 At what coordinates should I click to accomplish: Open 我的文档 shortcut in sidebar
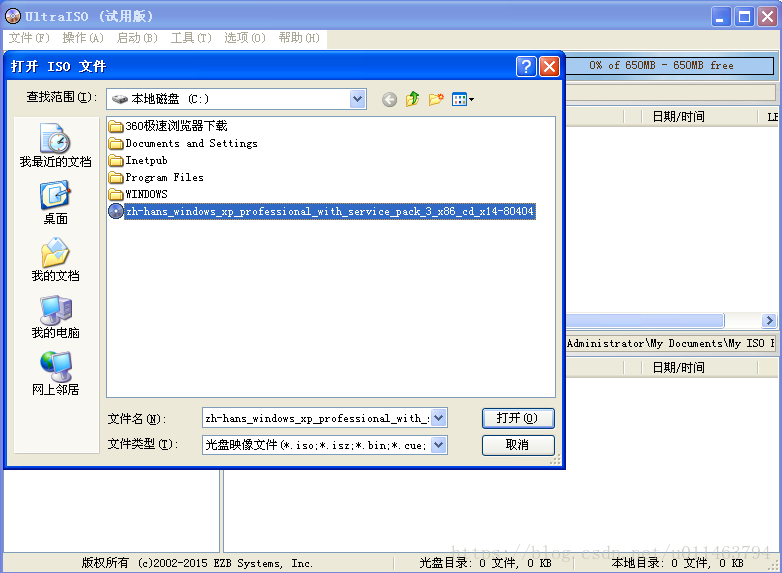click(55, 259)
